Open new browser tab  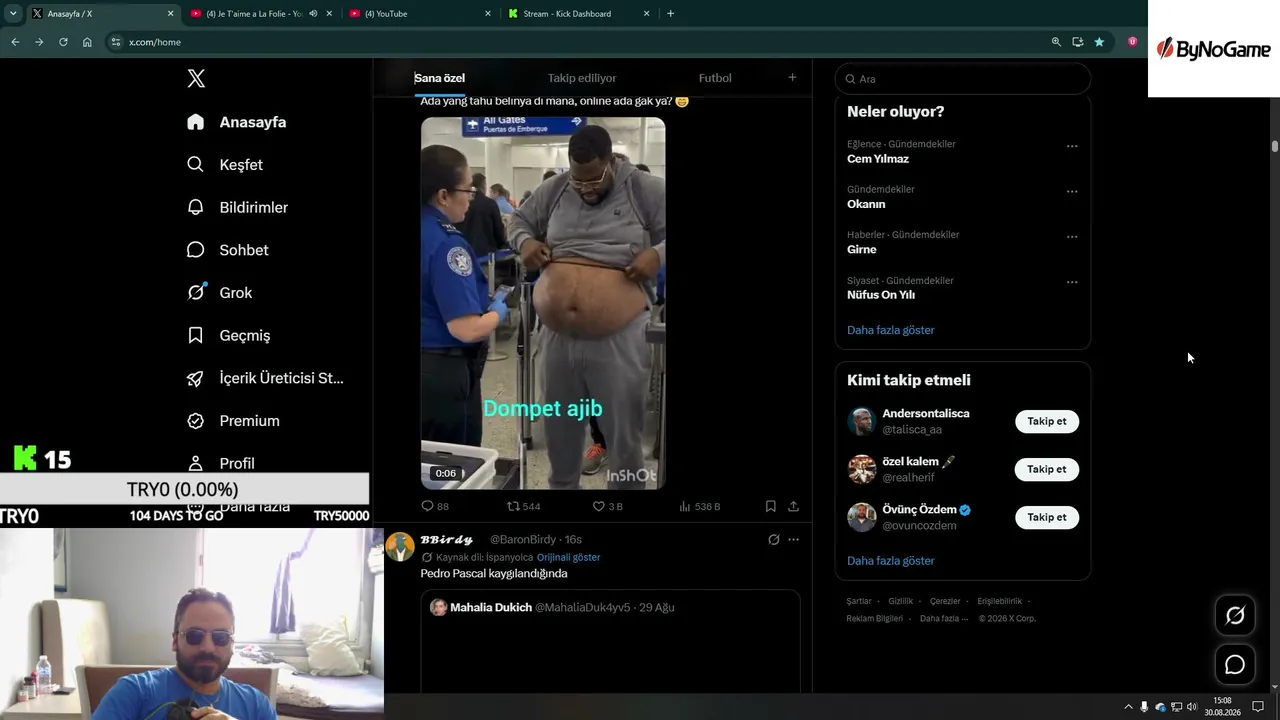(670, 14)
